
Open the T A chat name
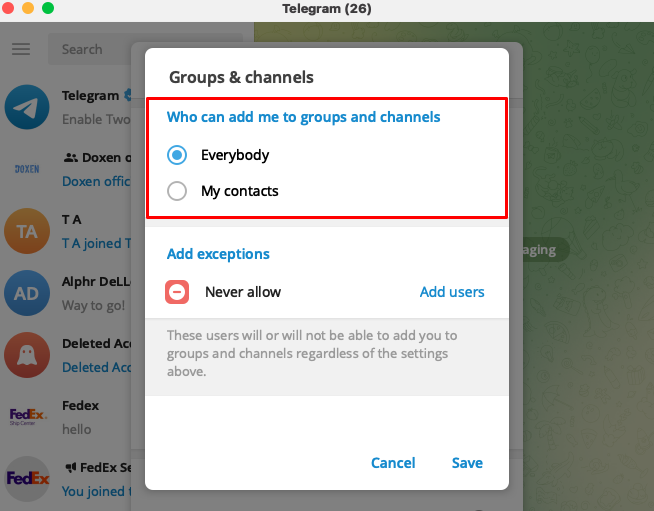click(x=71, y=219)
